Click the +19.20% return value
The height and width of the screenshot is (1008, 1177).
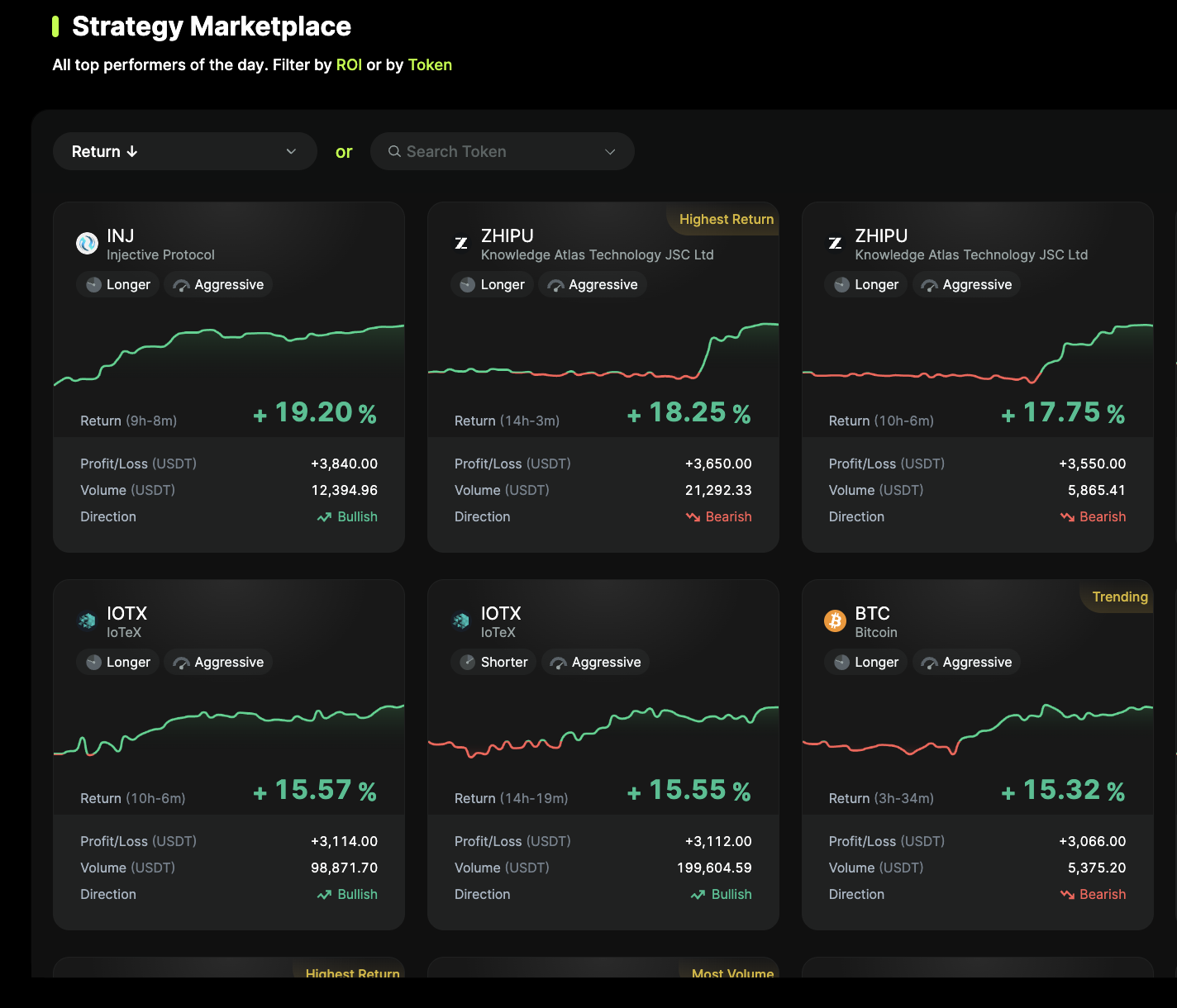pyautogui.click(x=315, y=412)
